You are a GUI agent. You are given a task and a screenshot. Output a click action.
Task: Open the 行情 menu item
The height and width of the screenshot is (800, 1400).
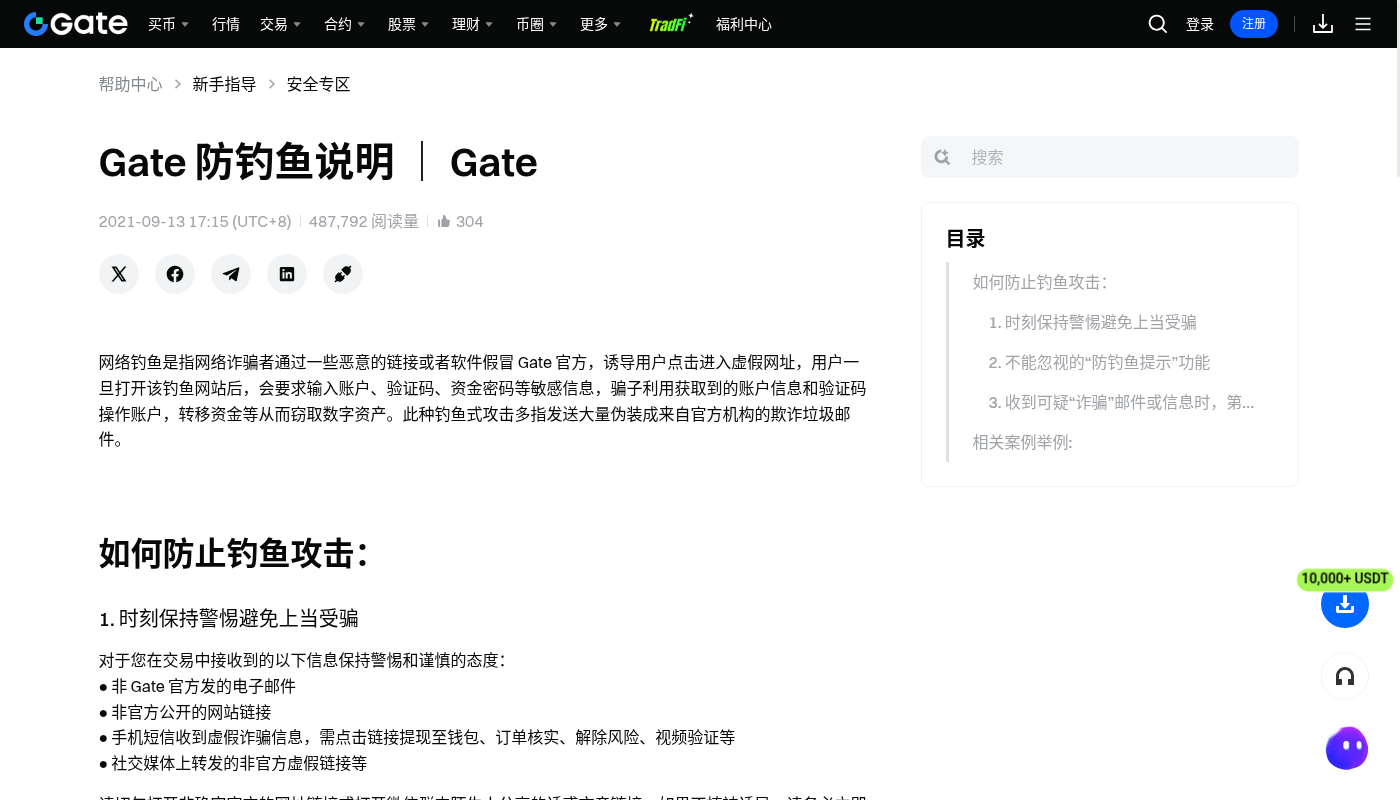pos(226,24)
